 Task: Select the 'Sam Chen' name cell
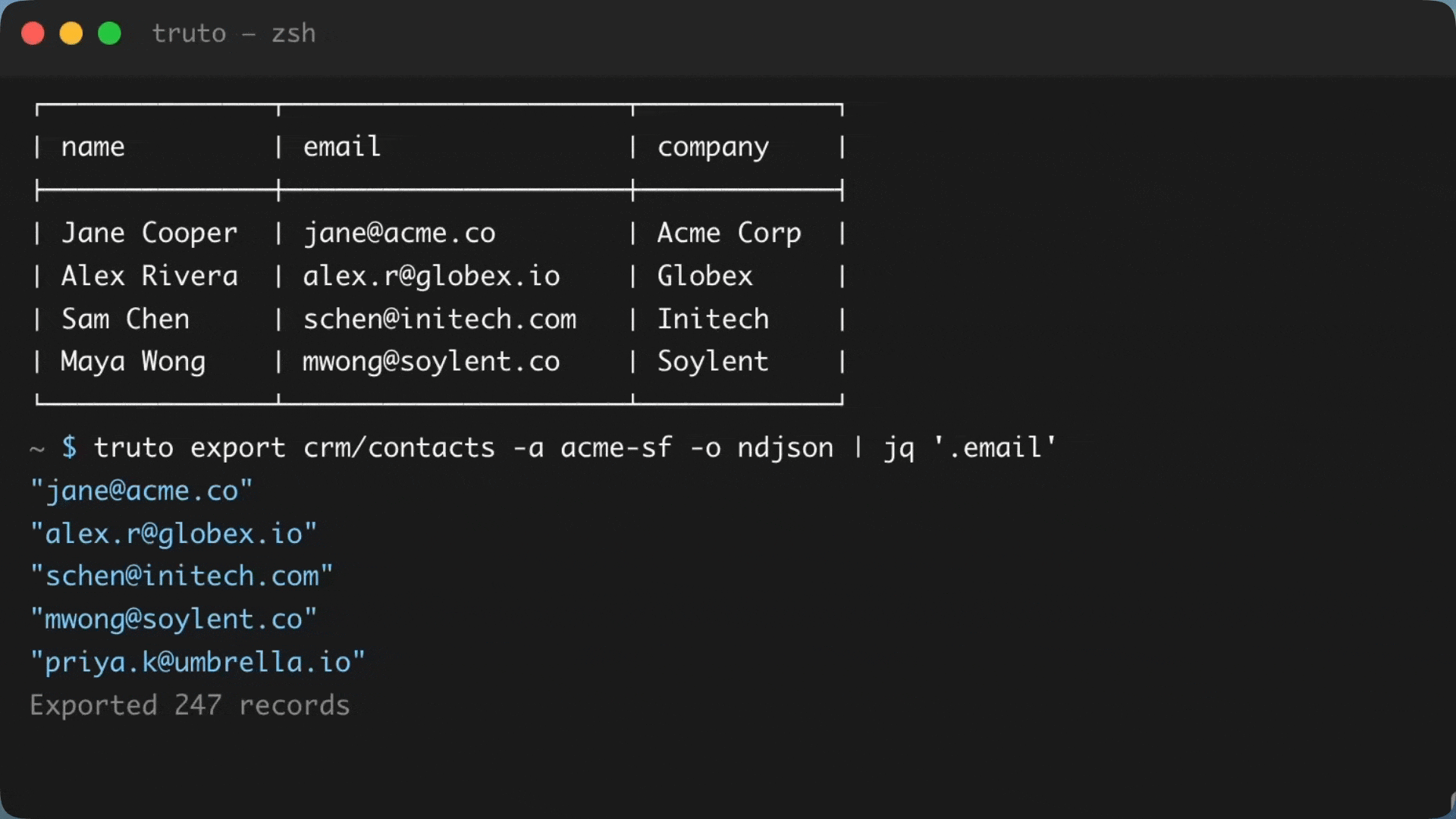pos(125,318)
